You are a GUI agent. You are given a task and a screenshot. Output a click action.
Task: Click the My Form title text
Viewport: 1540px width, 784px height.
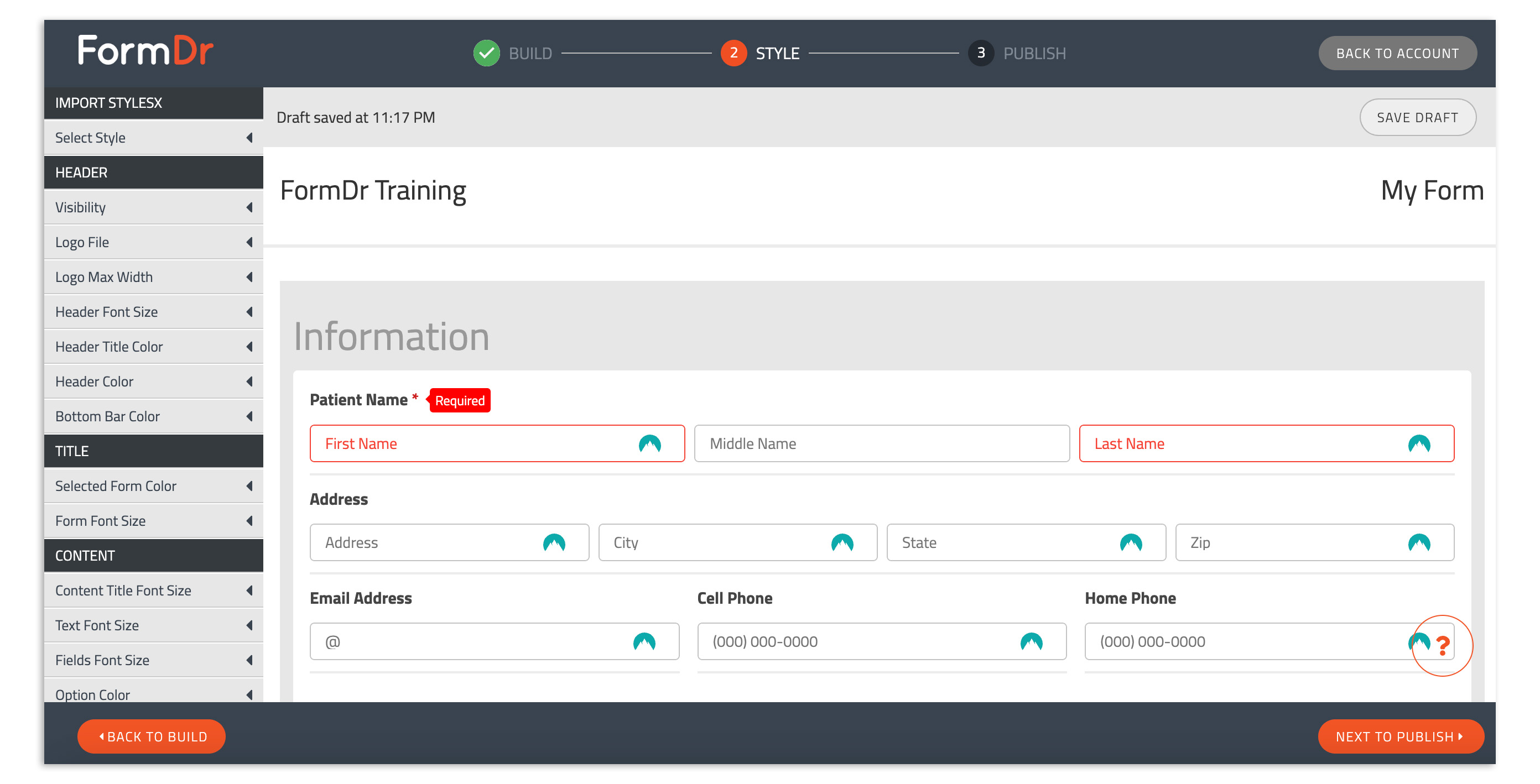point(1432,191)
